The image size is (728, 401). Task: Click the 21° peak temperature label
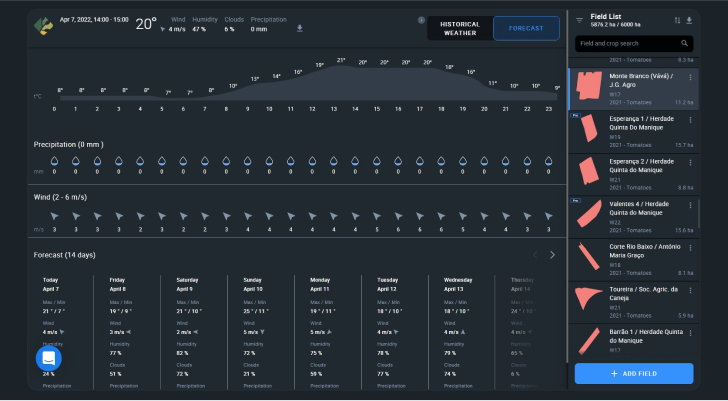pyautogui.click(x=341, y=60)
